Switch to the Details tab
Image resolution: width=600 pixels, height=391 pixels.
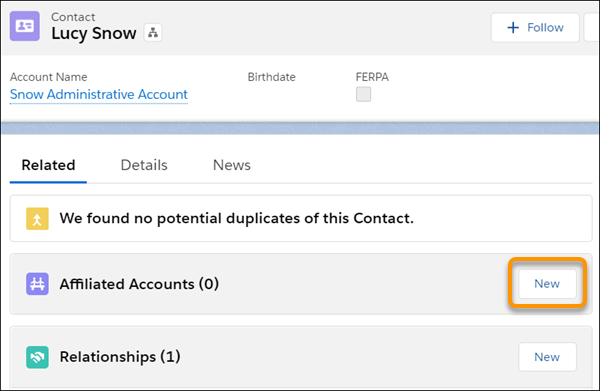click(x=144, y=165)
